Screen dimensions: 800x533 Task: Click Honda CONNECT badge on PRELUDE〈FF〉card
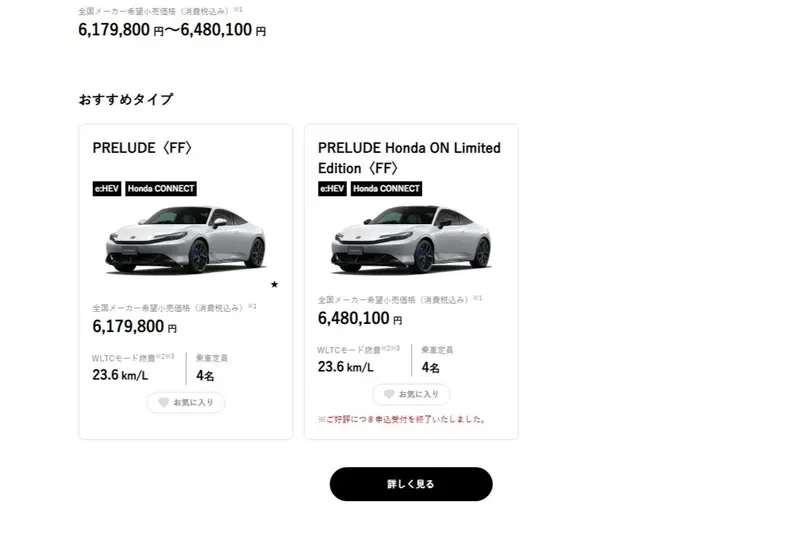pyautogui.click(x=161, y=188)
